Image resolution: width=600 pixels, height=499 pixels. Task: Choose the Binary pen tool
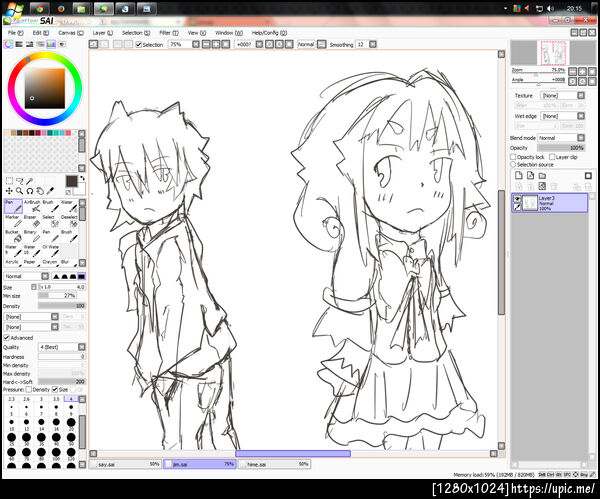pyautogui.click(x=32, y=236)
